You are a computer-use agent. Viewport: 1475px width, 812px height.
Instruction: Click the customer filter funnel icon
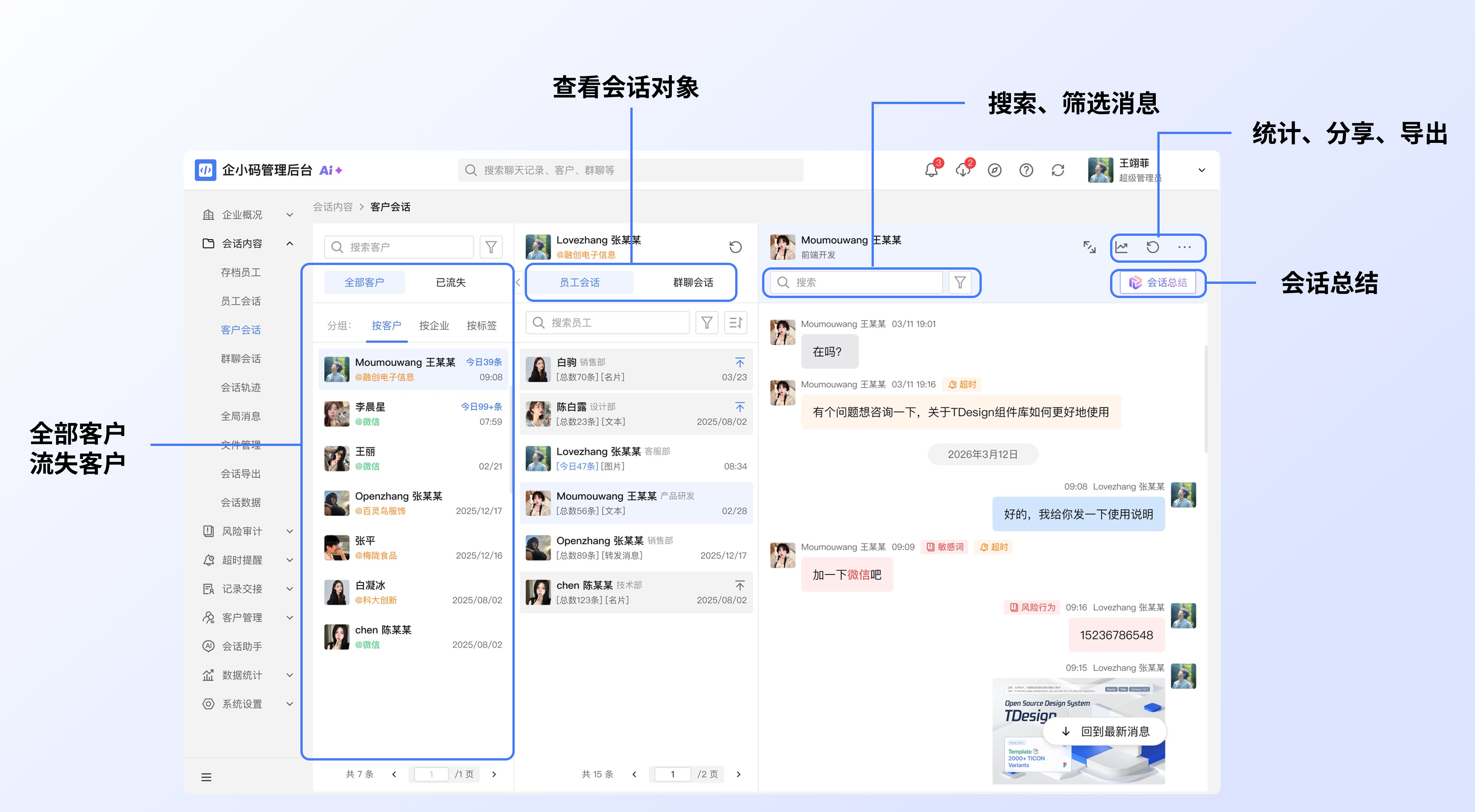click(491, 247)
